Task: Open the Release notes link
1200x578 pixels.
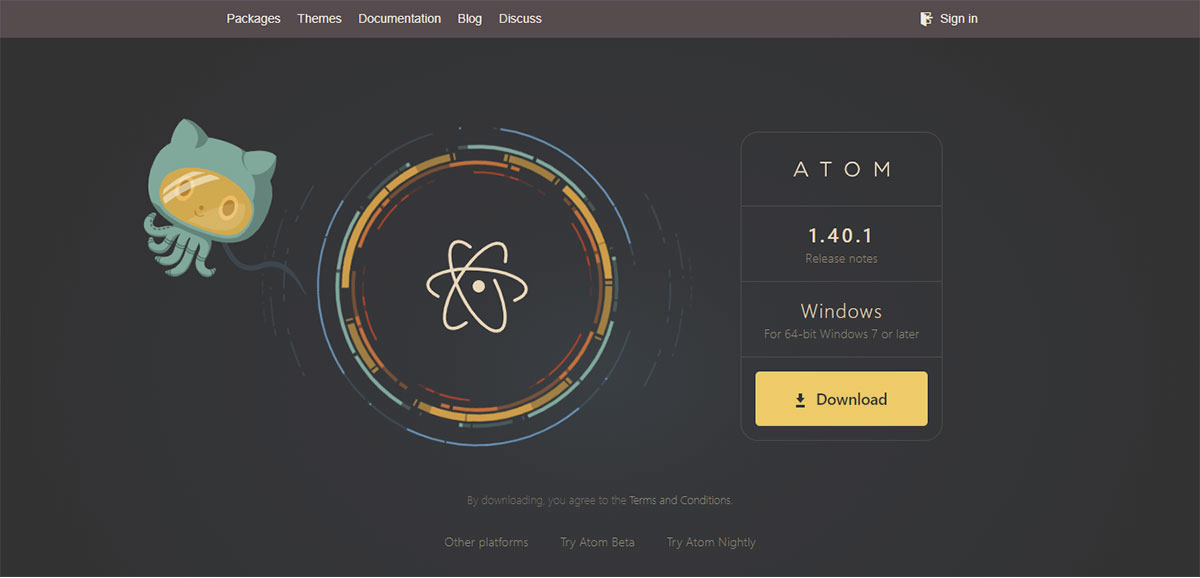Action: coord(841,259)
